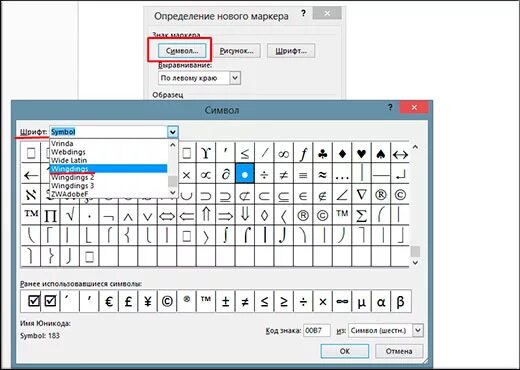Select the spade suit symbol
This screenshot has height=370, width=520.
381,154
